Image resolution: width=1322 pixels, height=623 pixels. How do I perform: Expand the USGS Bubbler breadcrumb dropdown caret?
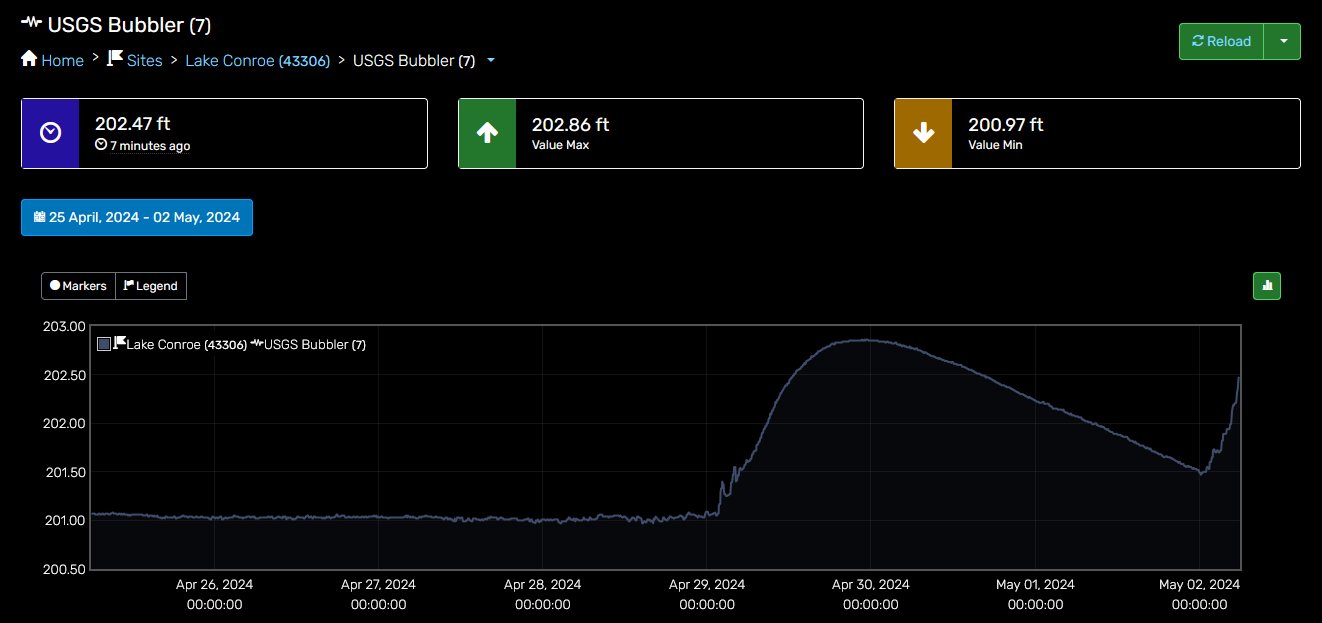click(490, 60)
